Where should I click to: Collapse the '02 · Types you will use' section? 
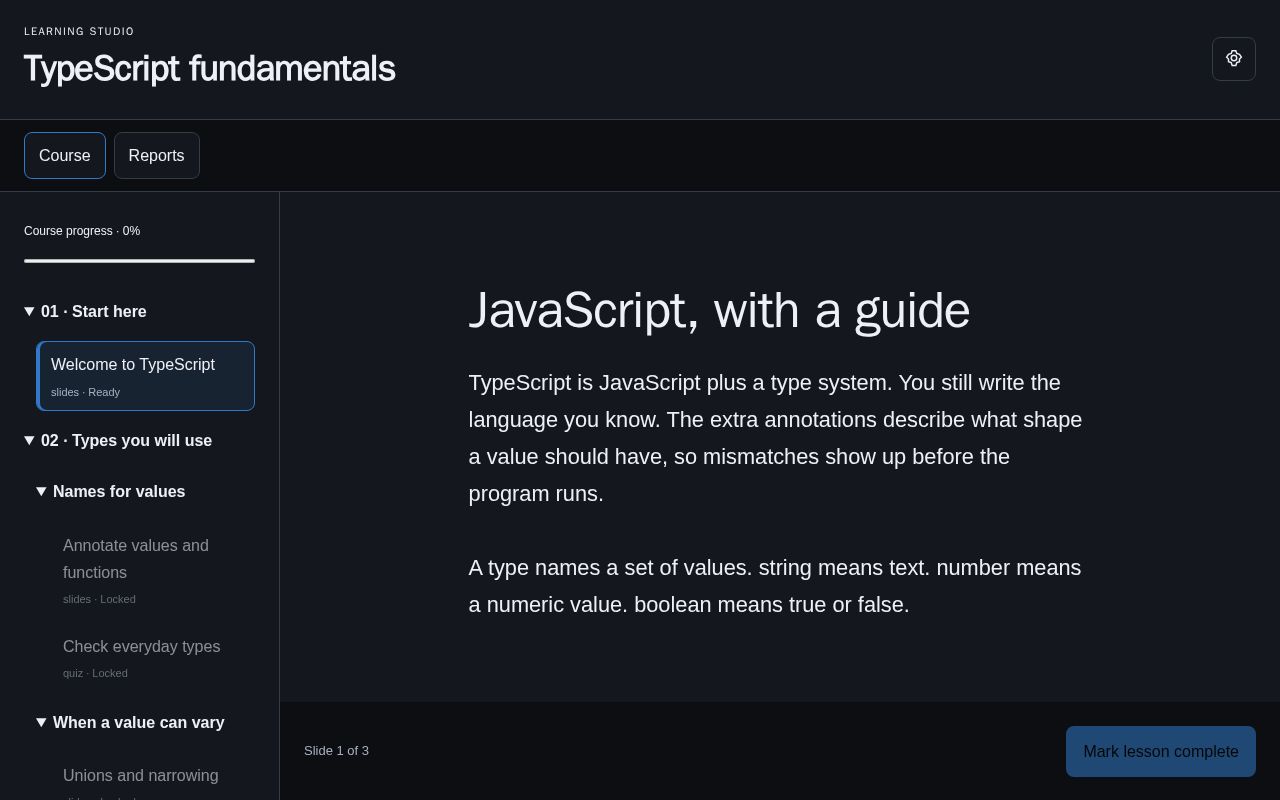tap(139, 441)
